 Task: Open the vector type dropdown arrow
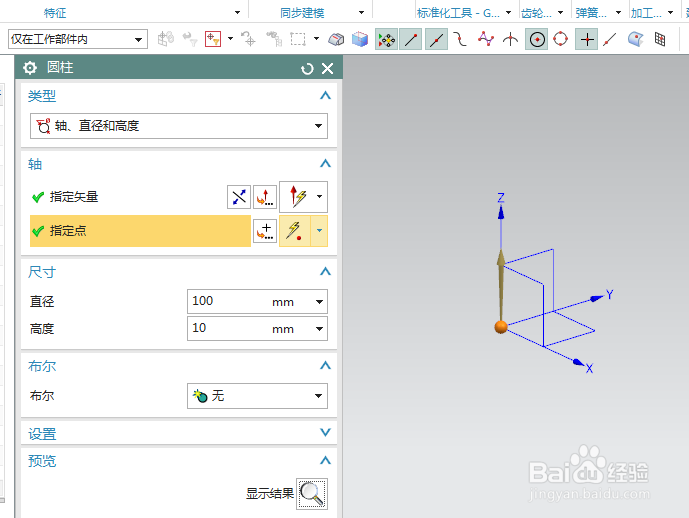[x=319, y=196]
